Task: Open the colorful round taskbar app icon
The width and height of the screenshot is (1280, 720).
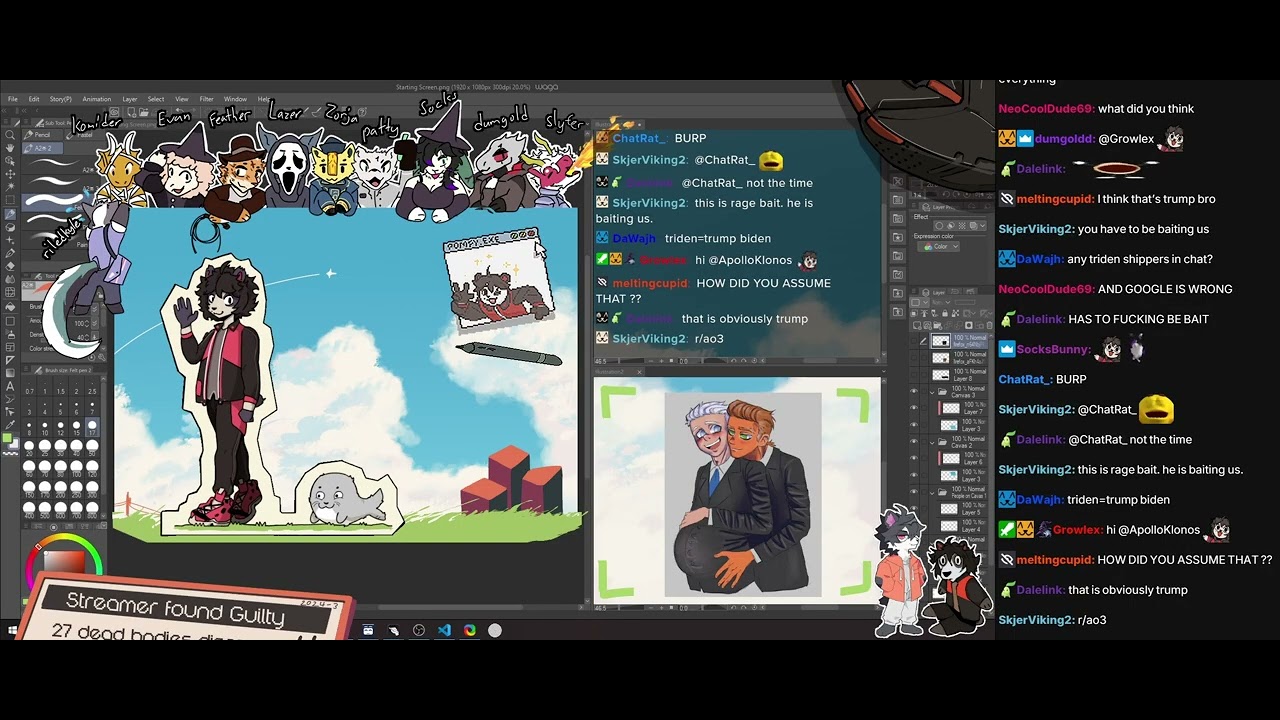Action: 470,630
